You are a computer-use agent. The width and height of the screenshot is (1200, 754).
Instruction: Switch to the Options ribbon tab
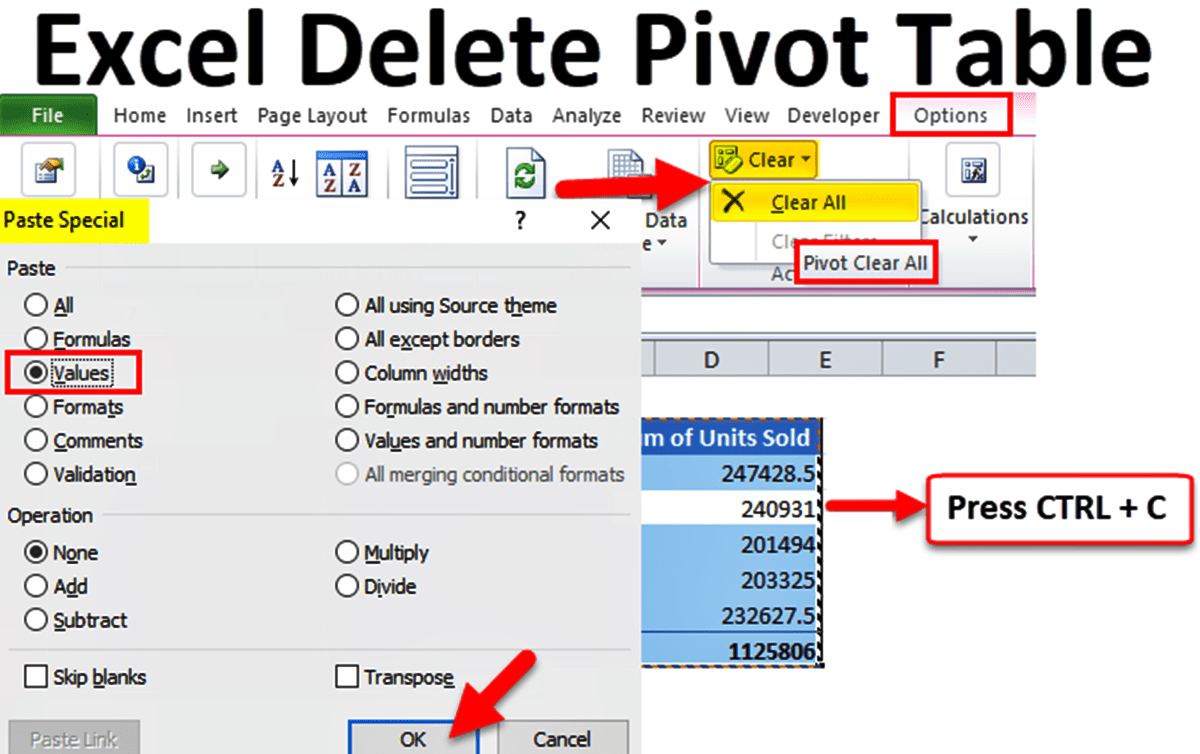tap(950, 115)
